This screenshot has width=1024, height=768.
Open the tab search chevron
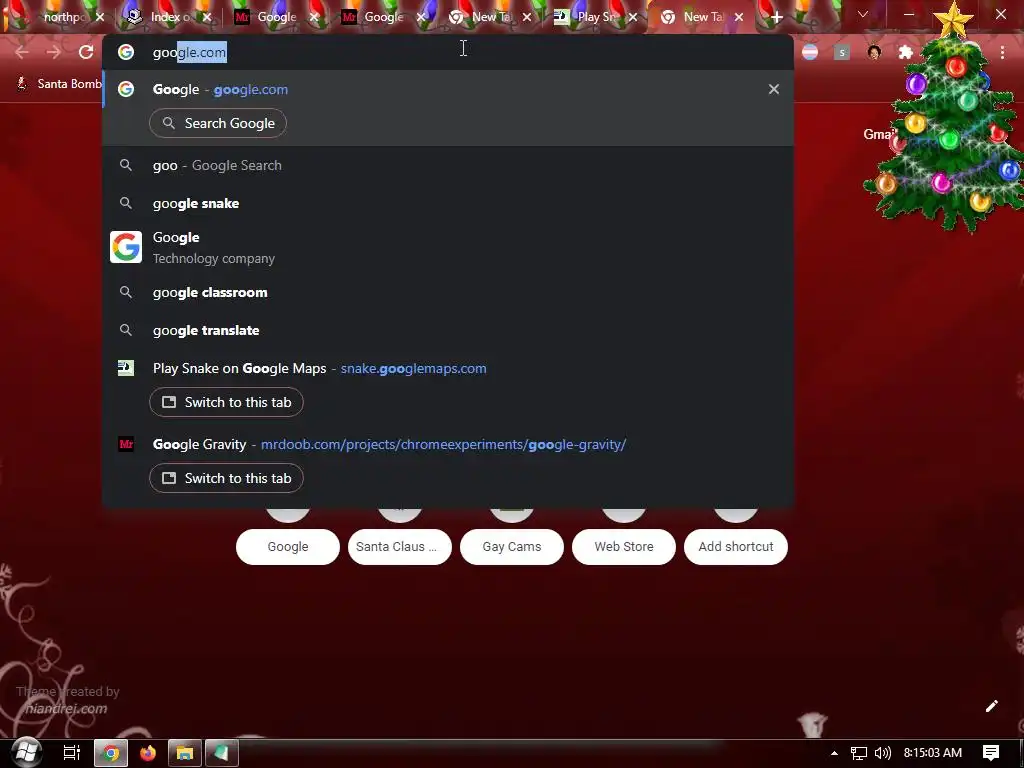(x=863, y=14)
